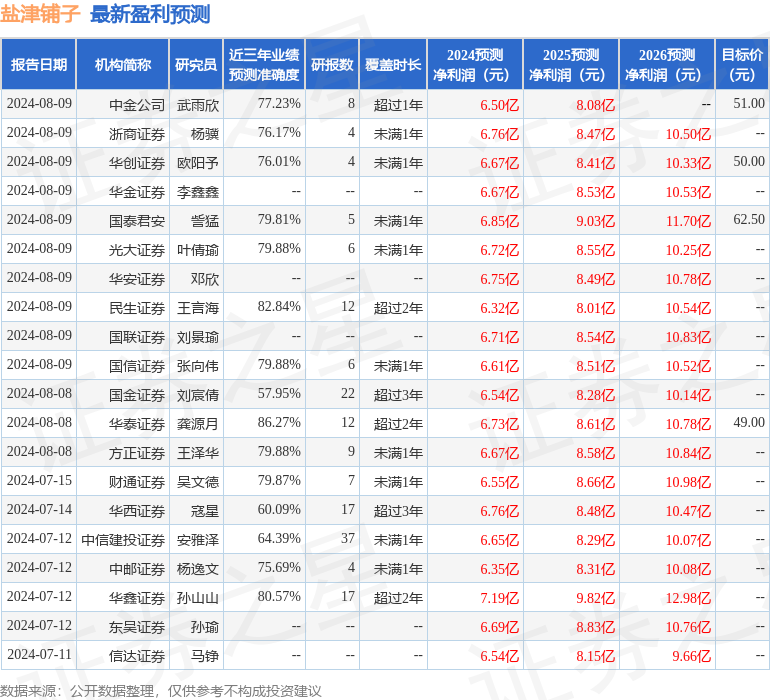
Task: Click report count 37 for 中信建投证券
Action: pyautogui.click(x=348, y=538)
